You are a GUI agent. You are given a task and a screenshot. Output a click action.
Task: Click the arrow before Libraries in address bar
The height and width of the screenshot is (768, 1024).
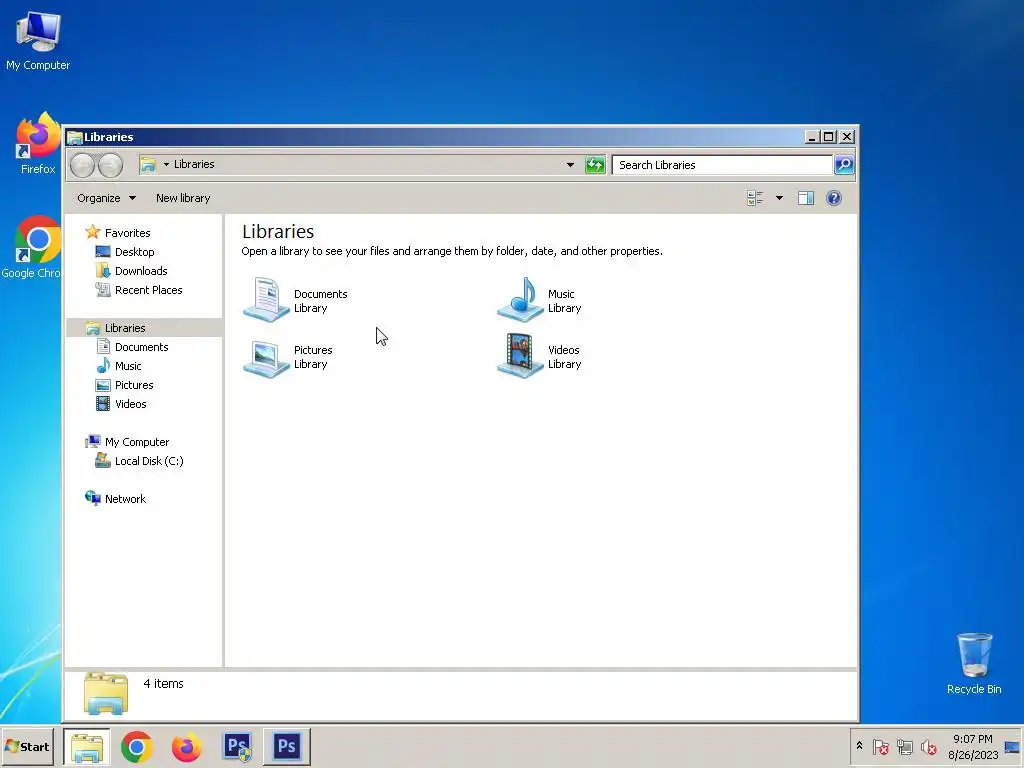pos(166,165)
